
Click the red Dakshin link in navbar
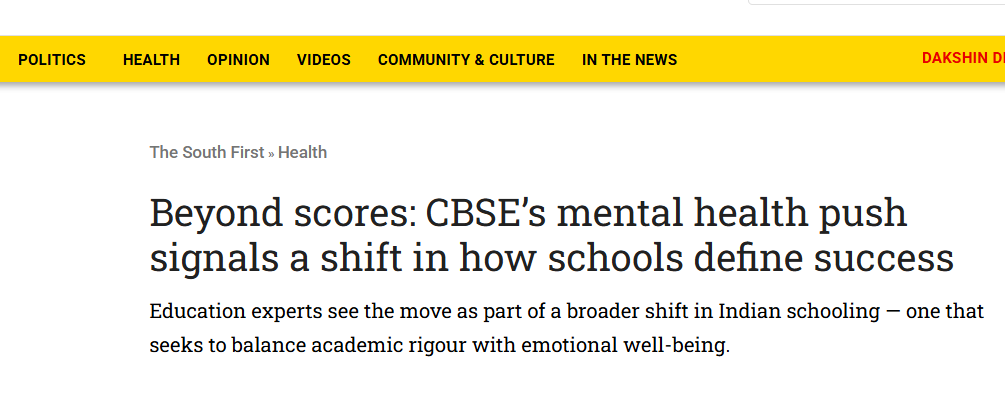click(x=962, y=58)
